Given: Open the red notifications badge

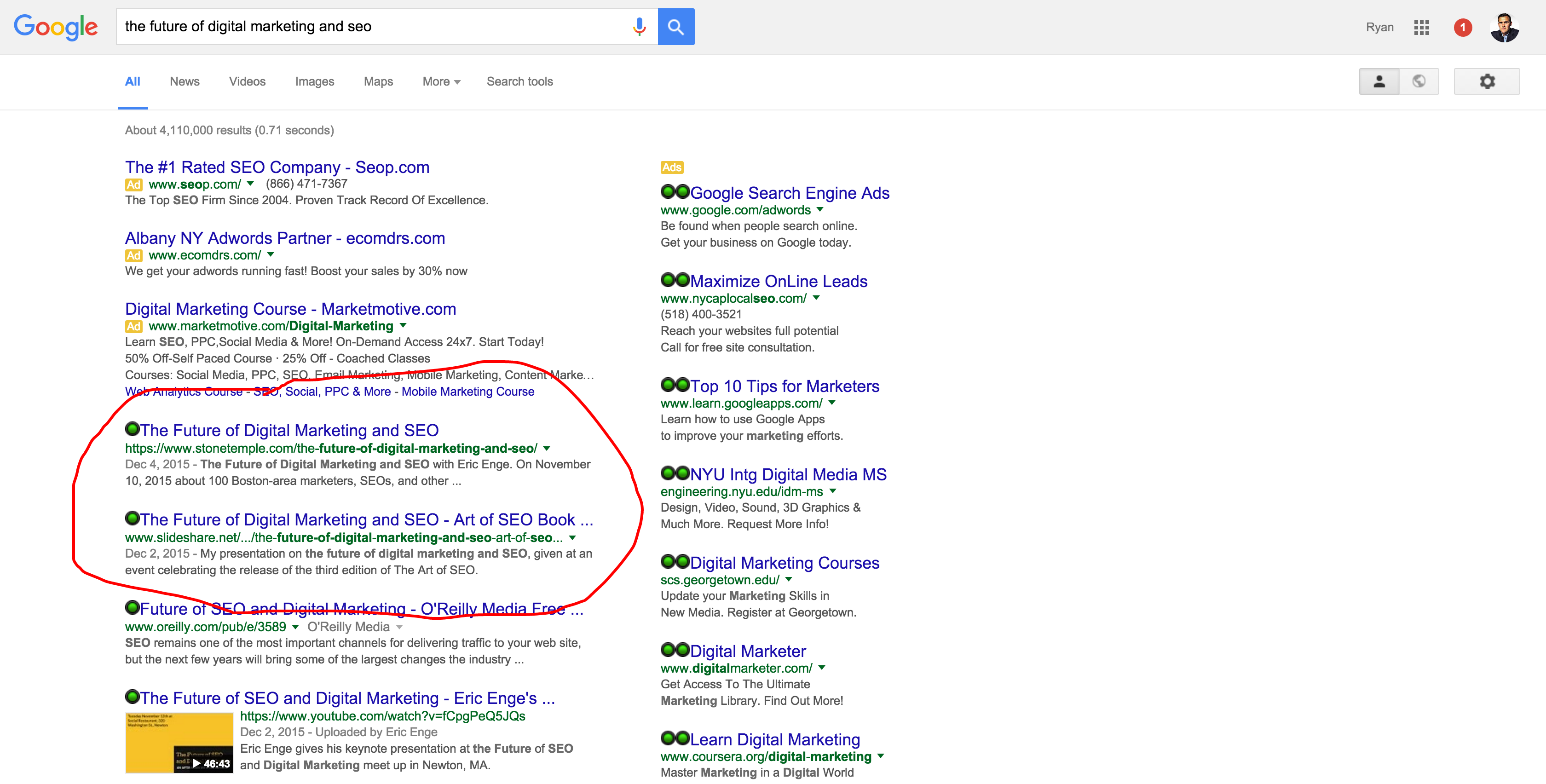Looking at the screenshot, I should point(1463,28).
